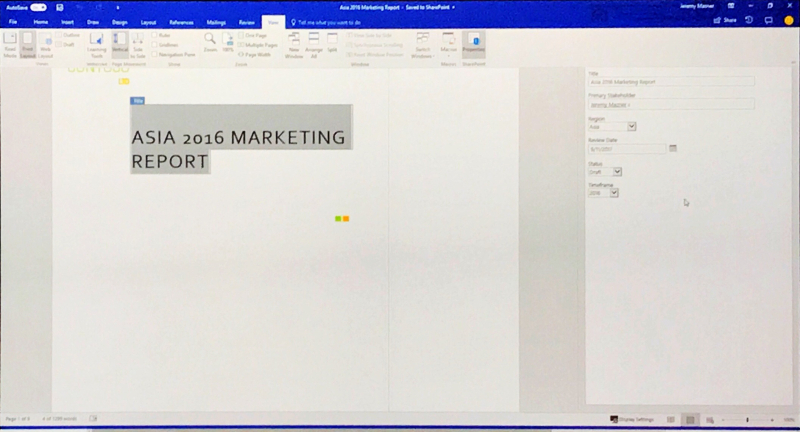Viewport: 800px width, 432px height.
Task: Open the Mailings tab
Action: pos(216,22)
